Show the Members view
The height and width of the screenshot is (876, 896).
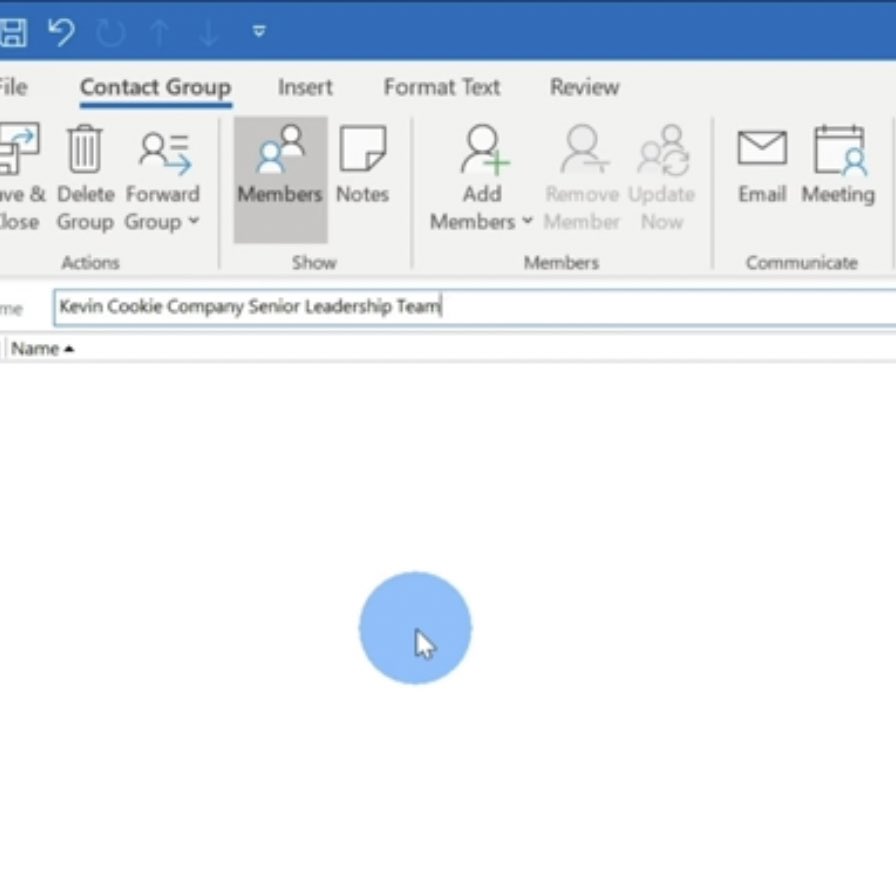280,179
